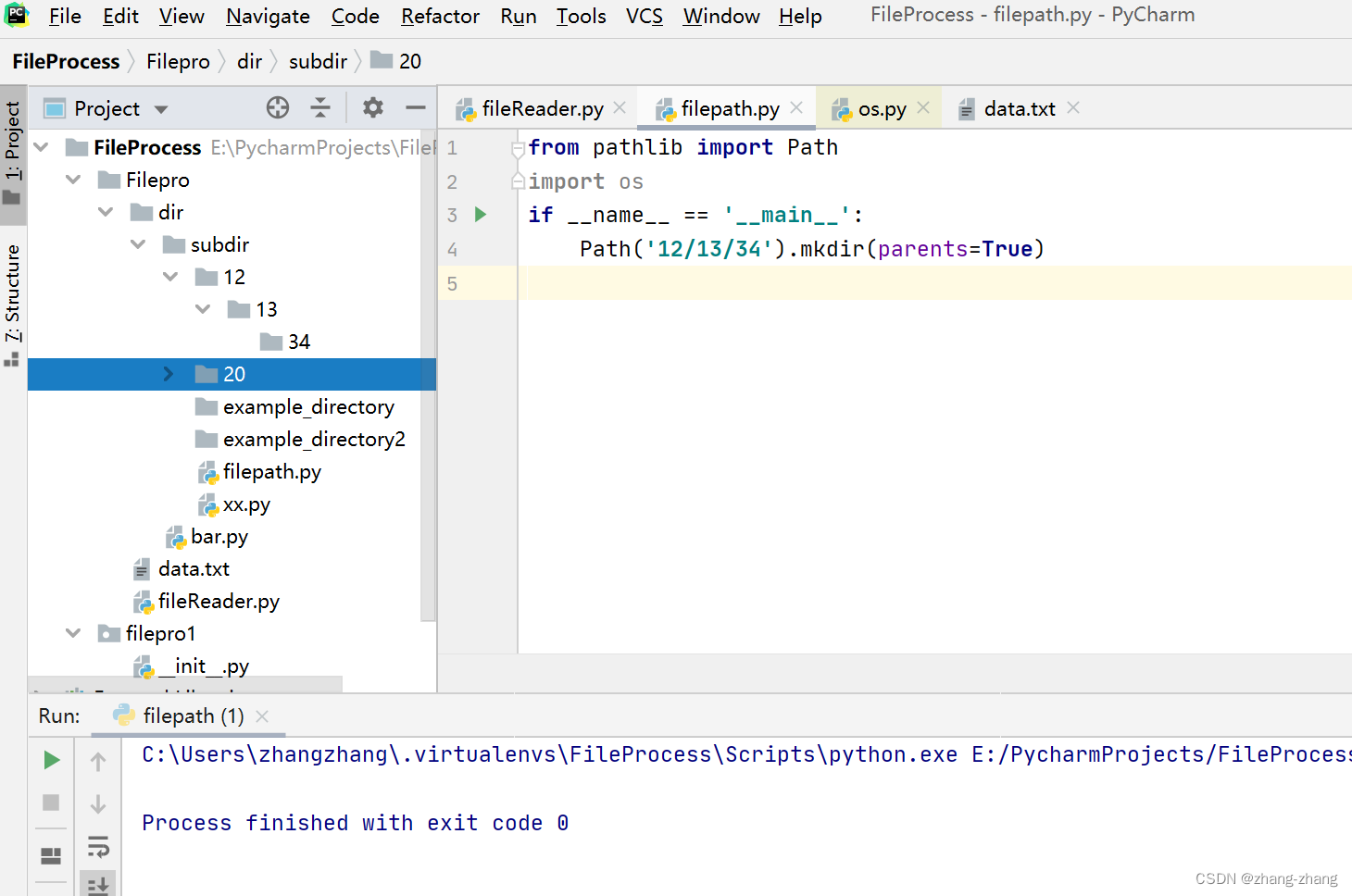Click the run gutter arrow on line 3
The image size is (1352, 896).
pyautogui.click(x=481, y=215)
